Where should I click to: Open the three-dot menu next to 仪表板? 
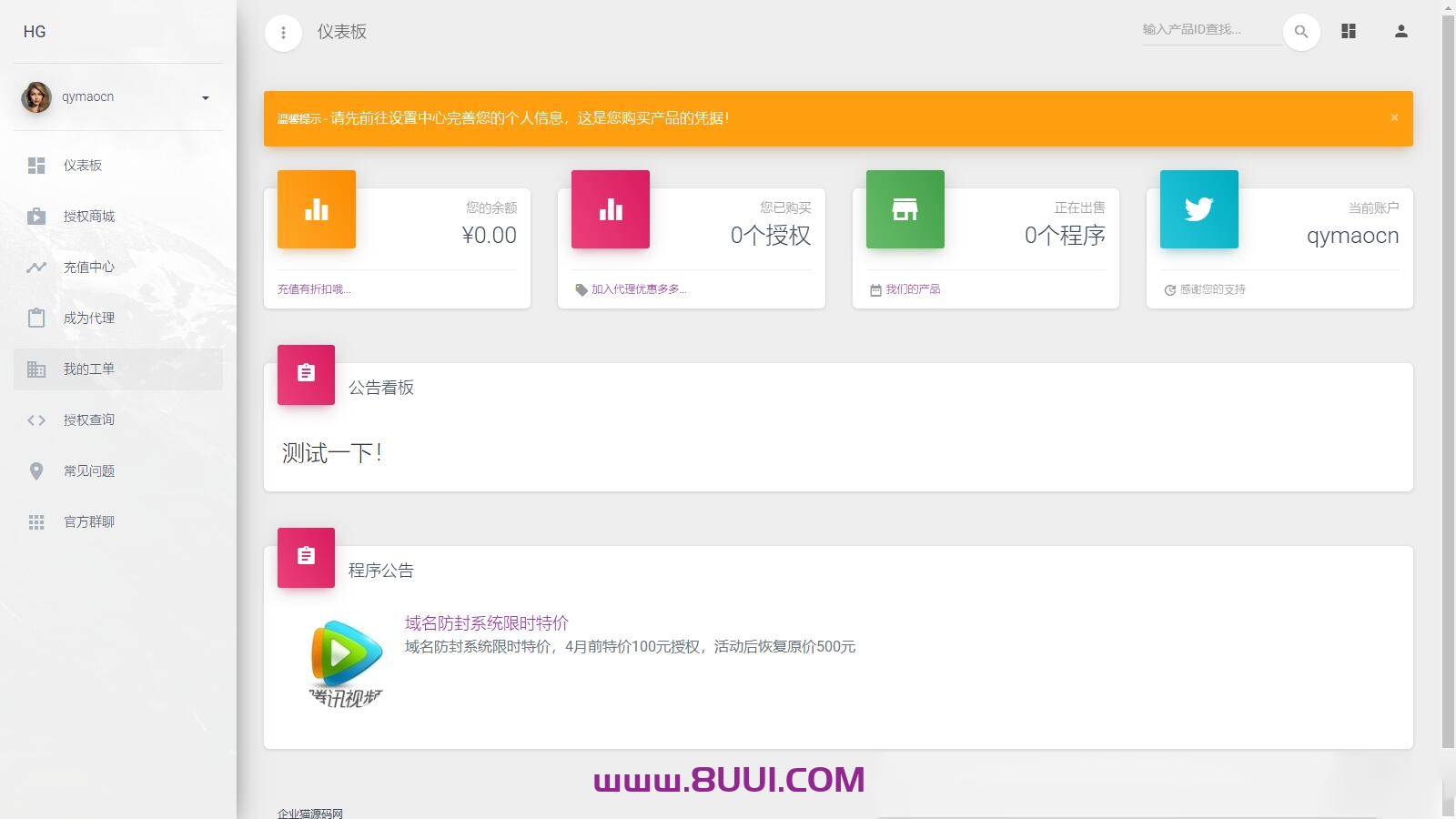[x=283, y=31]
